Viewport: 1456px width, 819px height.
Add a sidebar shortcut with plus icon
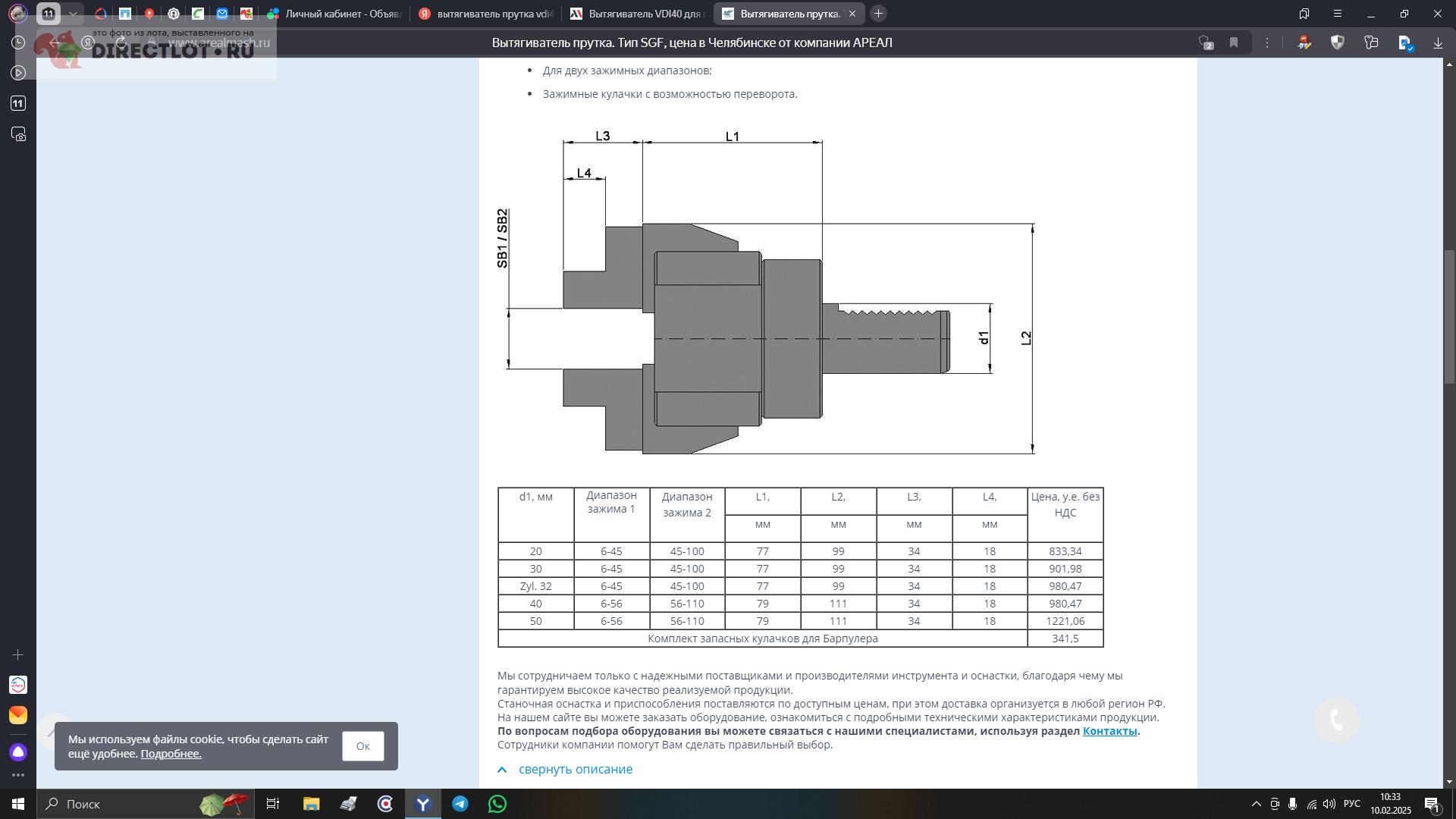(18, 654)
